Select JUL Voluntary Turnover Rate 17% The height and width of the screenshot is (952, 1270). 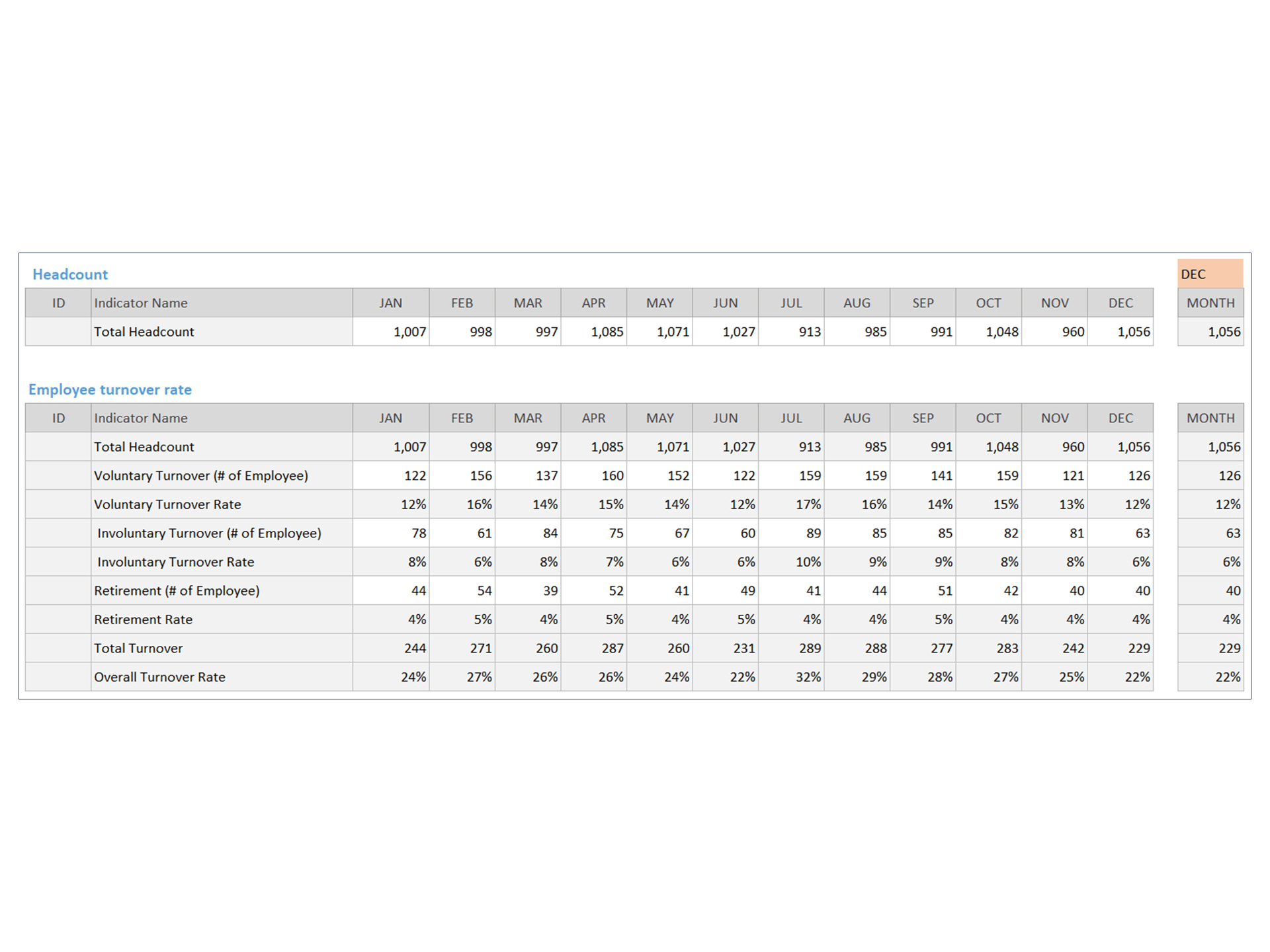791,504
